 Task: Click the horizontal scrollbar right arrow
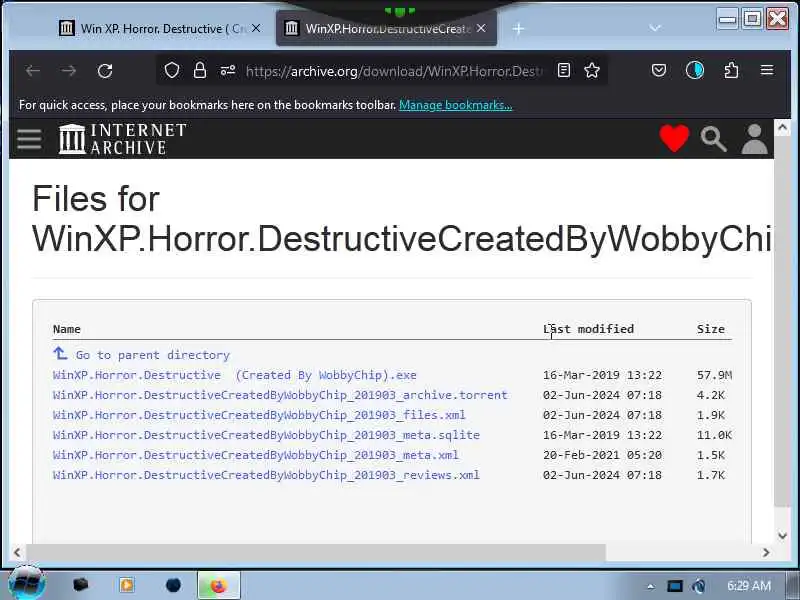(x=766, y=552)
